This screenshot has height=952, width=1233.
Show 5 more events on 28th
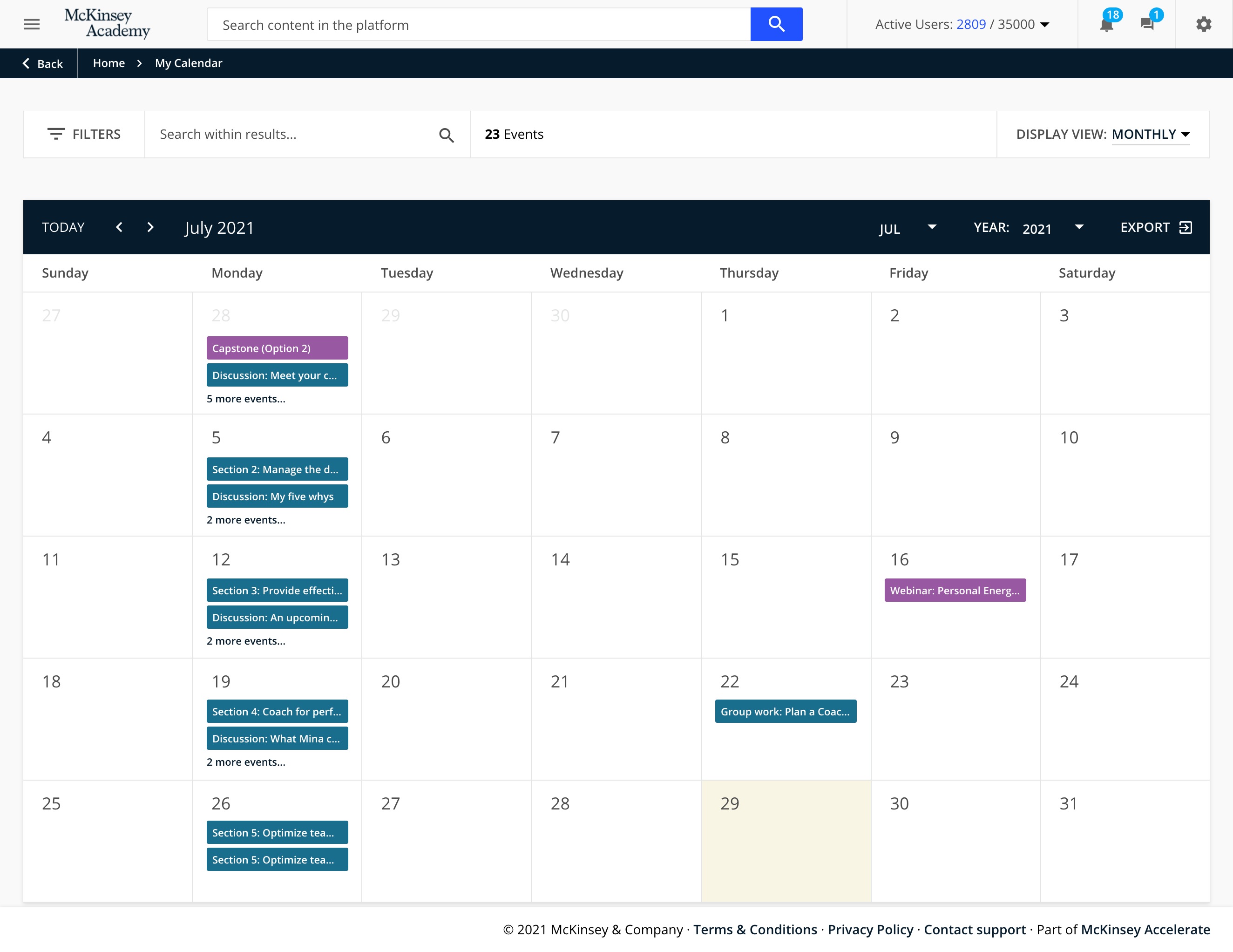tap(245, 399)
